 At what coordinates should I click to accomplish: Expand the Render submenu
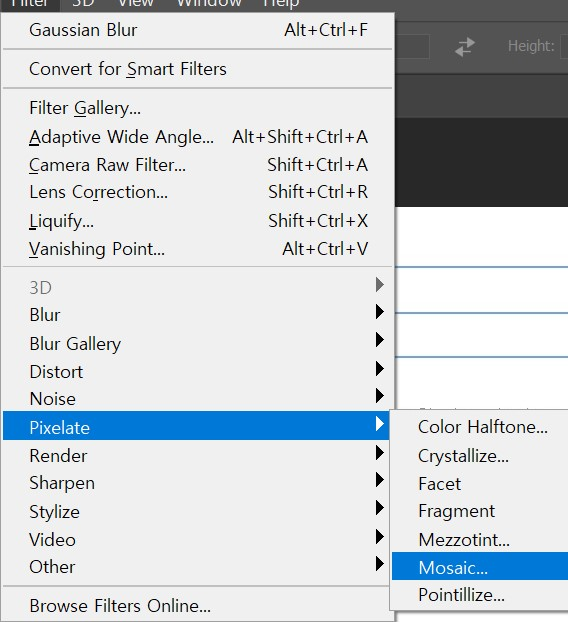pyautogui.click(x=196, y=456)
